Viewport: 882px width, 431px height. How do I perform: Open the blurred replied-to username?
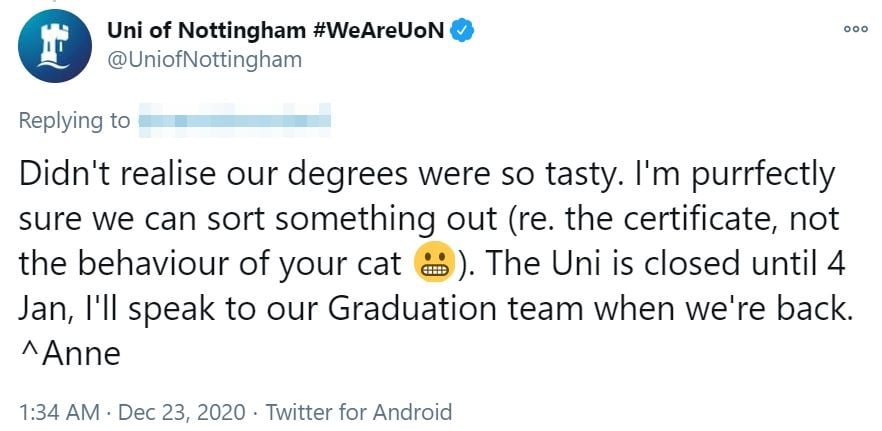[234, 122]
